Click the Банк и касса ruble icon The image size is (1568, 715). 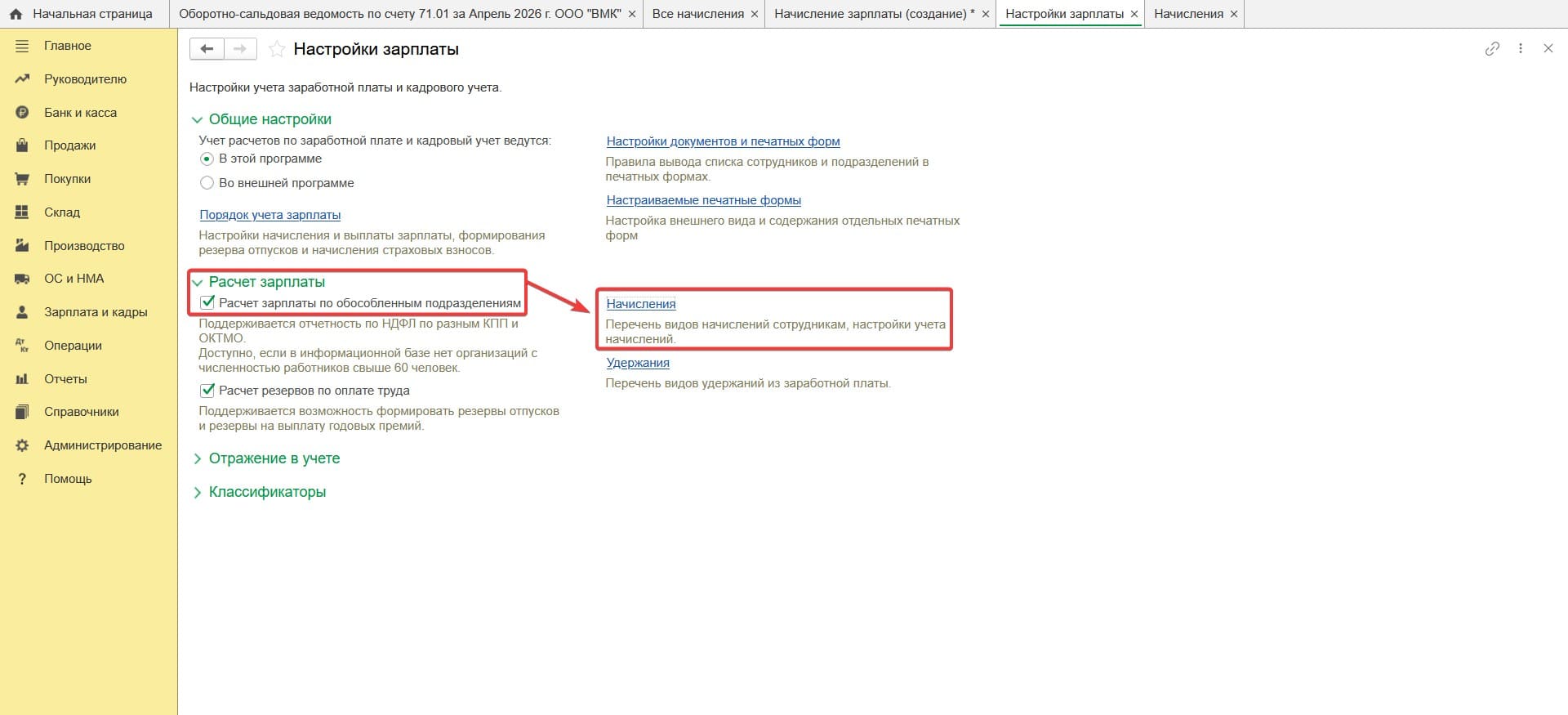(22, 113)
